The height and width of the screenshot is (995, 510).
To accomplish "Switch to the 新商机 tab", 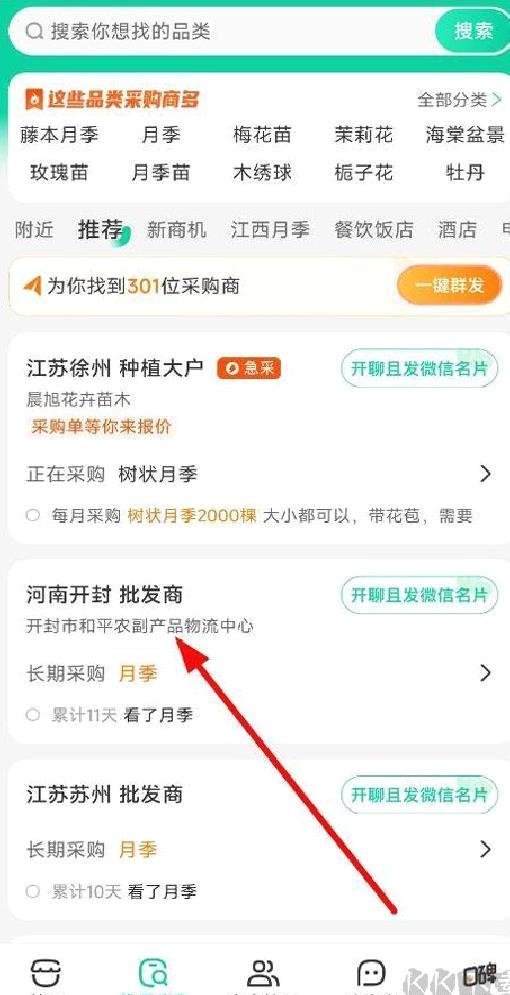I will [176, 229].
